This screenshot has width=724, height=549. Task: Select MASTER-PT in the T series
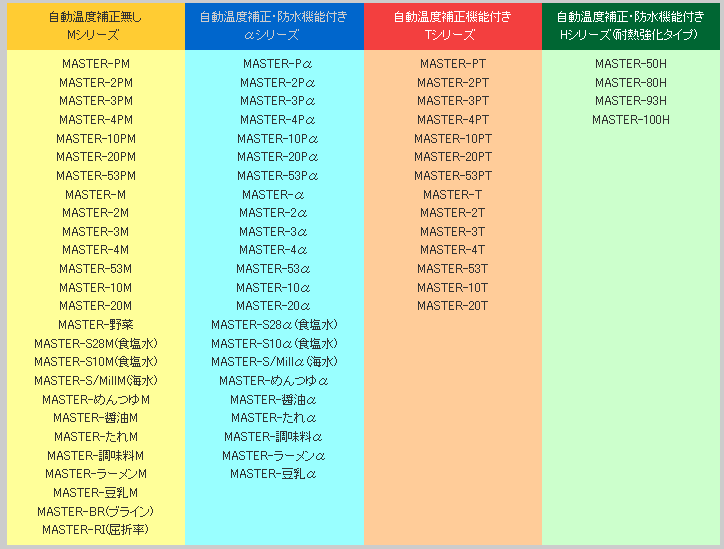coord(453,64)
